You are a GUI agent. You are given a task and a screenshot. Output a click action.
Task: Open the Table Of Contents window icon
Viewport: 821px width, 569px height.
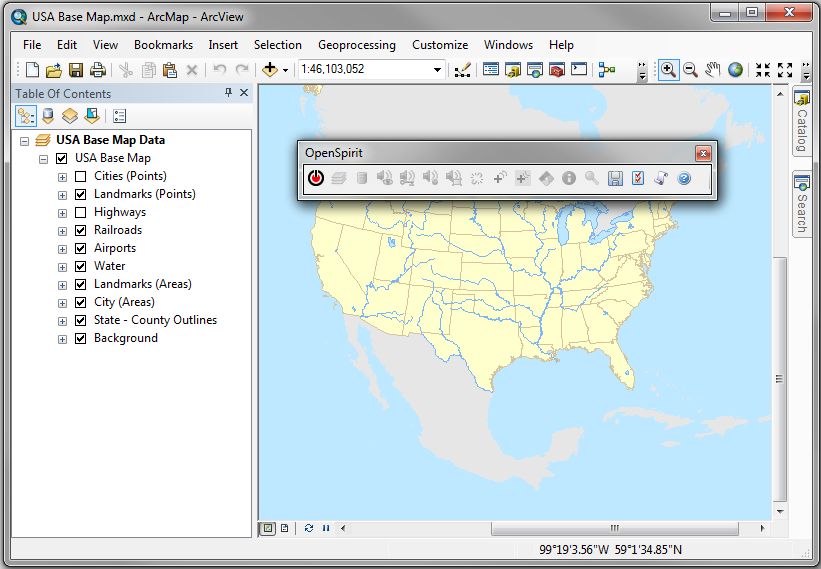[x=491, y=70]
